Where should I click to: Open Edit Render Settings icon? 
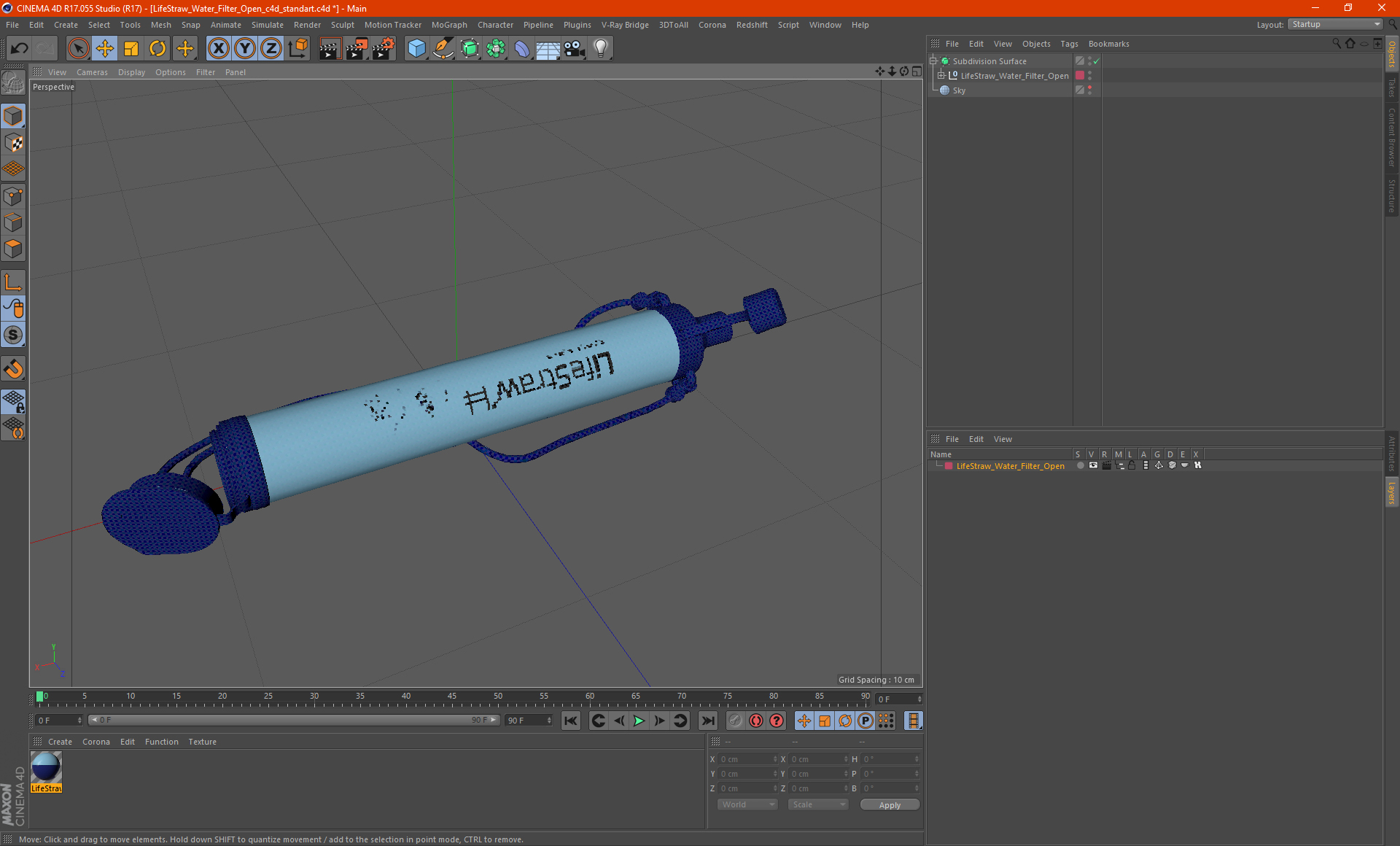pyautogui.click(x=384, y=49)
